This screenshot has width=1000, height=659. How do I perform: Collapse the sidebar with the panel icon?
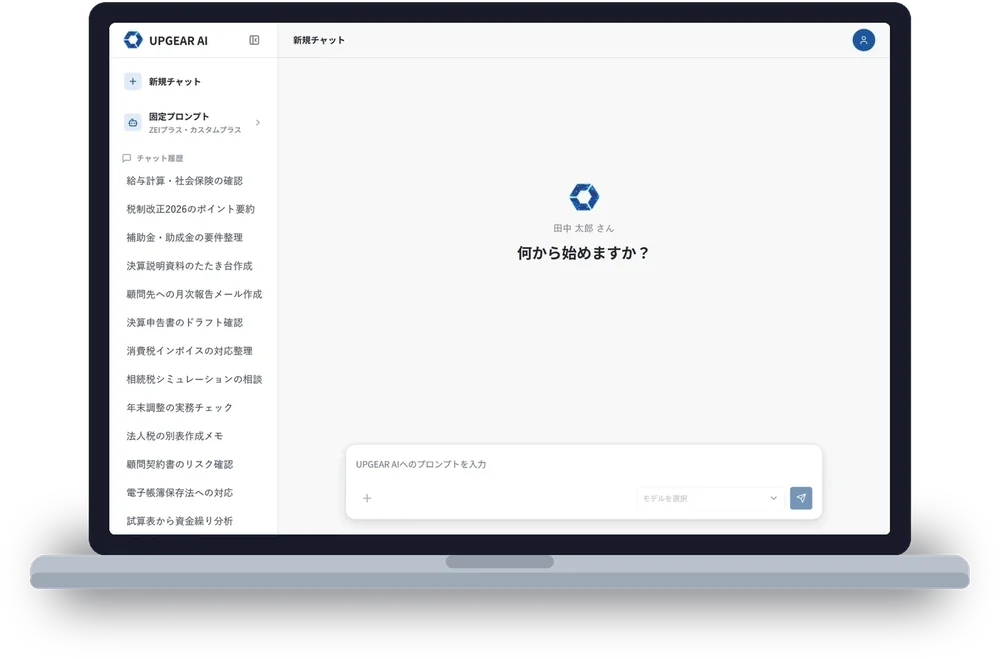(254, 40)
